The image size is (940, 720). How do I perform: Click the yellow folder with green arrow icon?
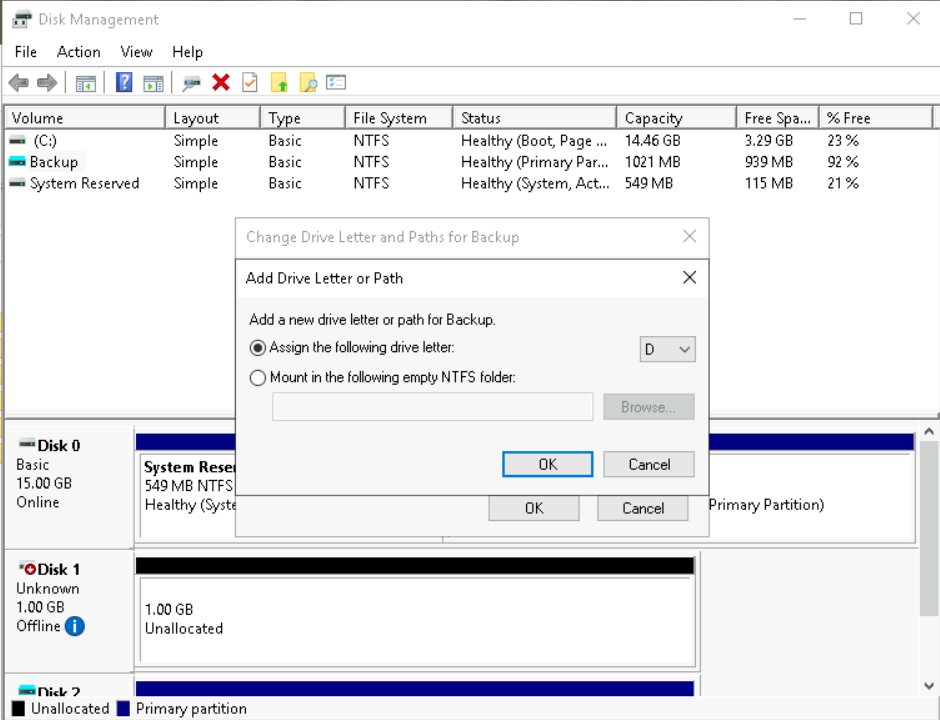(x=279, y=82)
